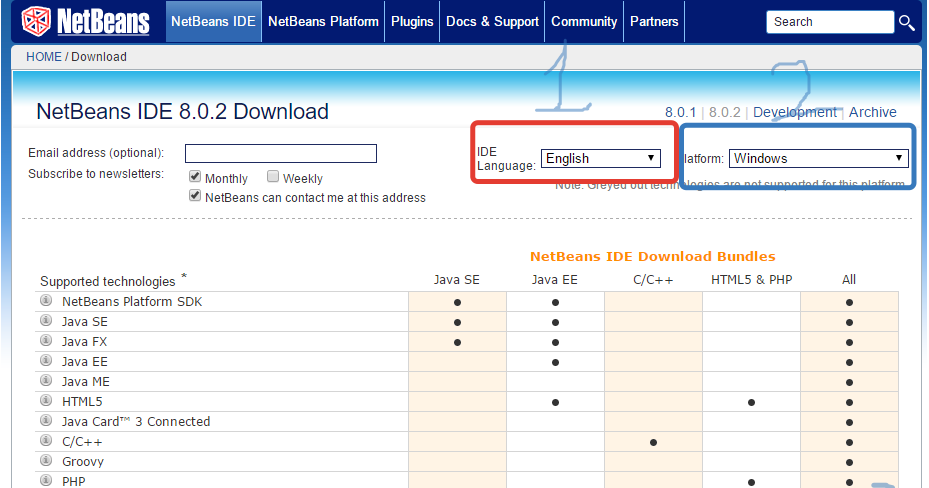Open info icon for NetBeans Platform SDK
Viewport: 929px width, 488px height.
pos(46,300)
